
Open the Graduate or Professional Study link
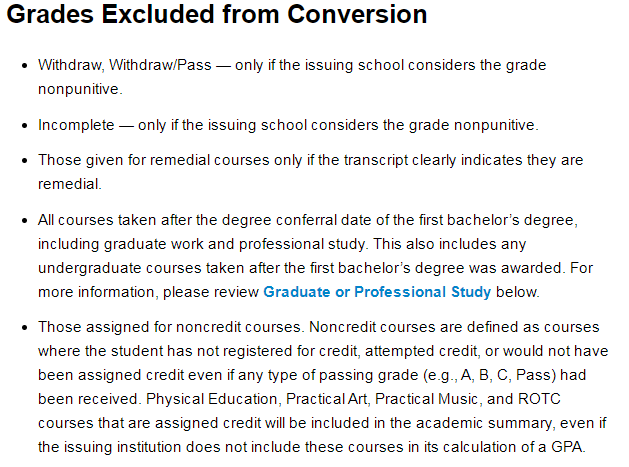point(377,292)
